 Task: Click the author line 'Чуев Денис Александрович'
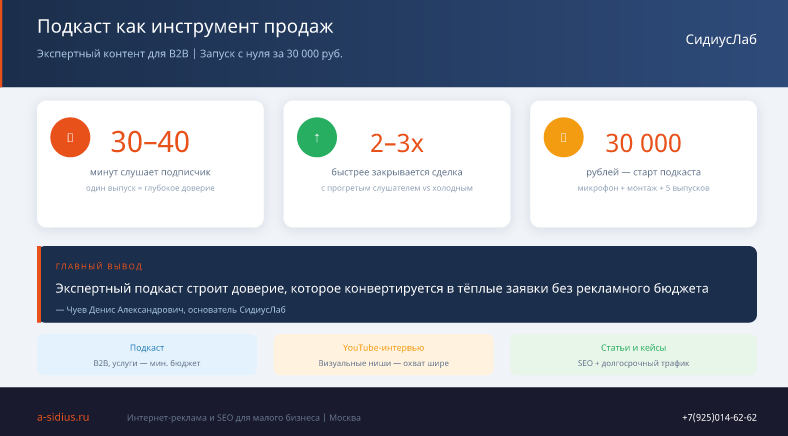(126, 310)
